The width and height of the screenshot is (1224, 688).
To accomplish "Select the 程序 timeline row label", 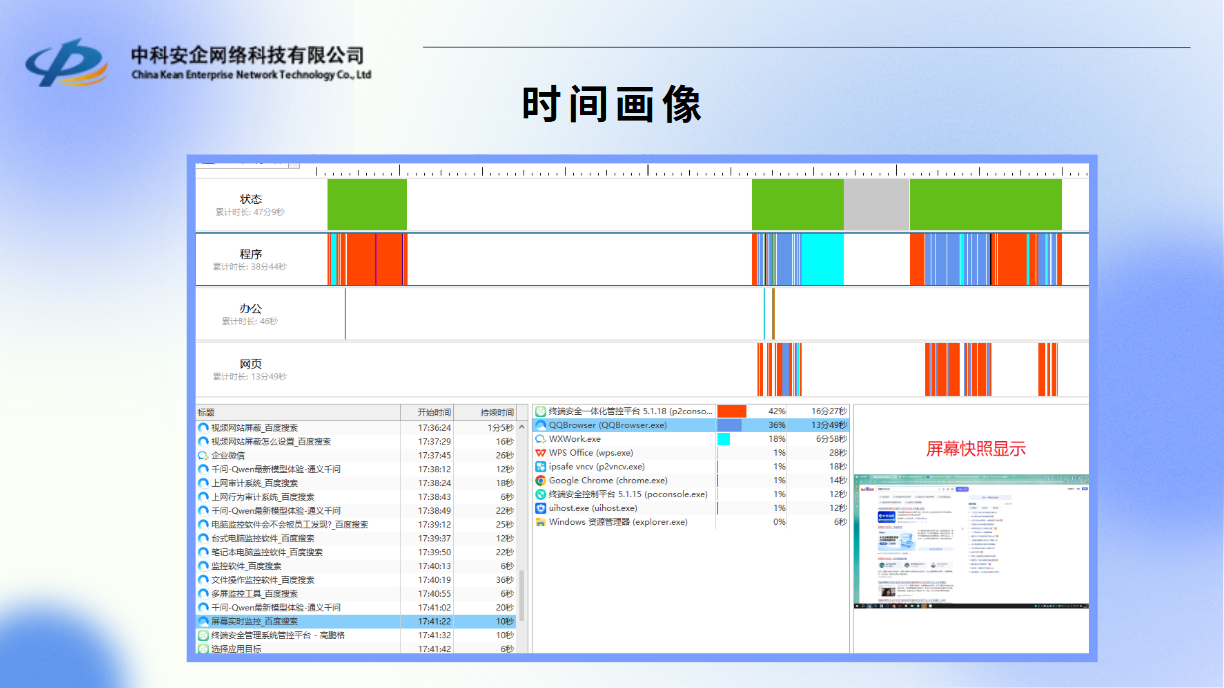I will (x=251, y=254).
